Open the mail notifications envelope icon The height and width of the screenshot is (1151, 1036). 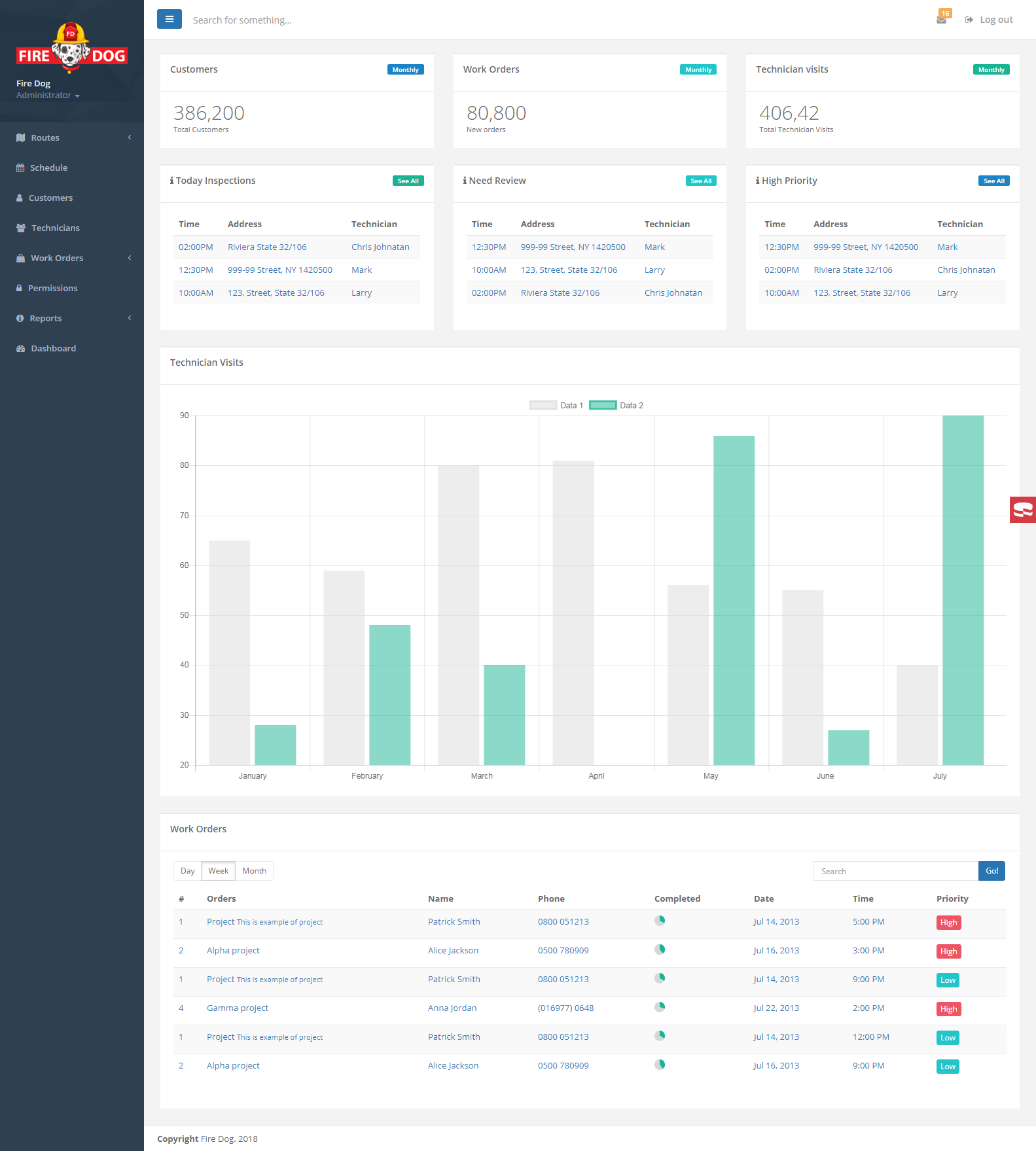click(941, 20)
